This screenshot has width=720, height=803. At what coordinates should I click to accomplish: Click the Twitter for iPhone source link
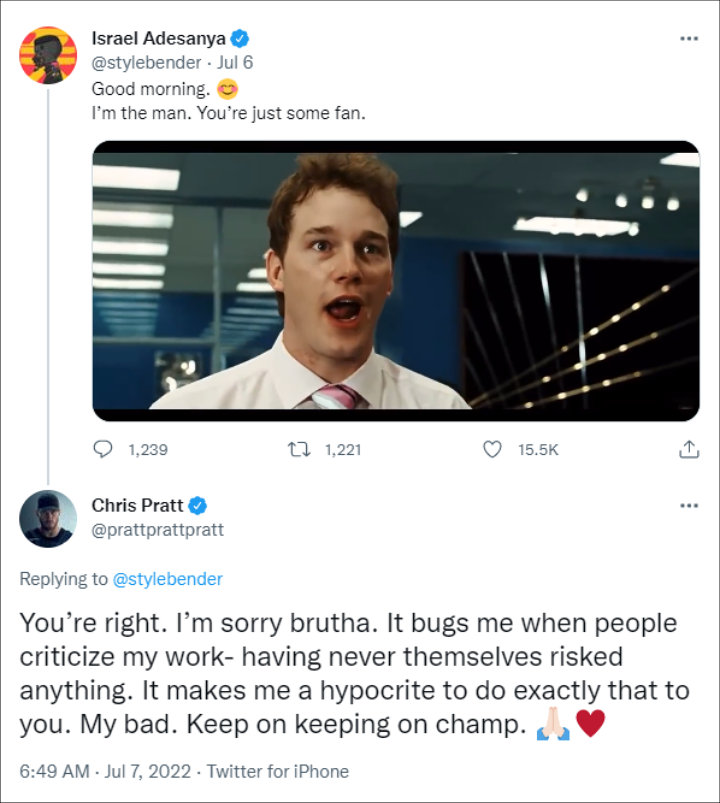278,771
